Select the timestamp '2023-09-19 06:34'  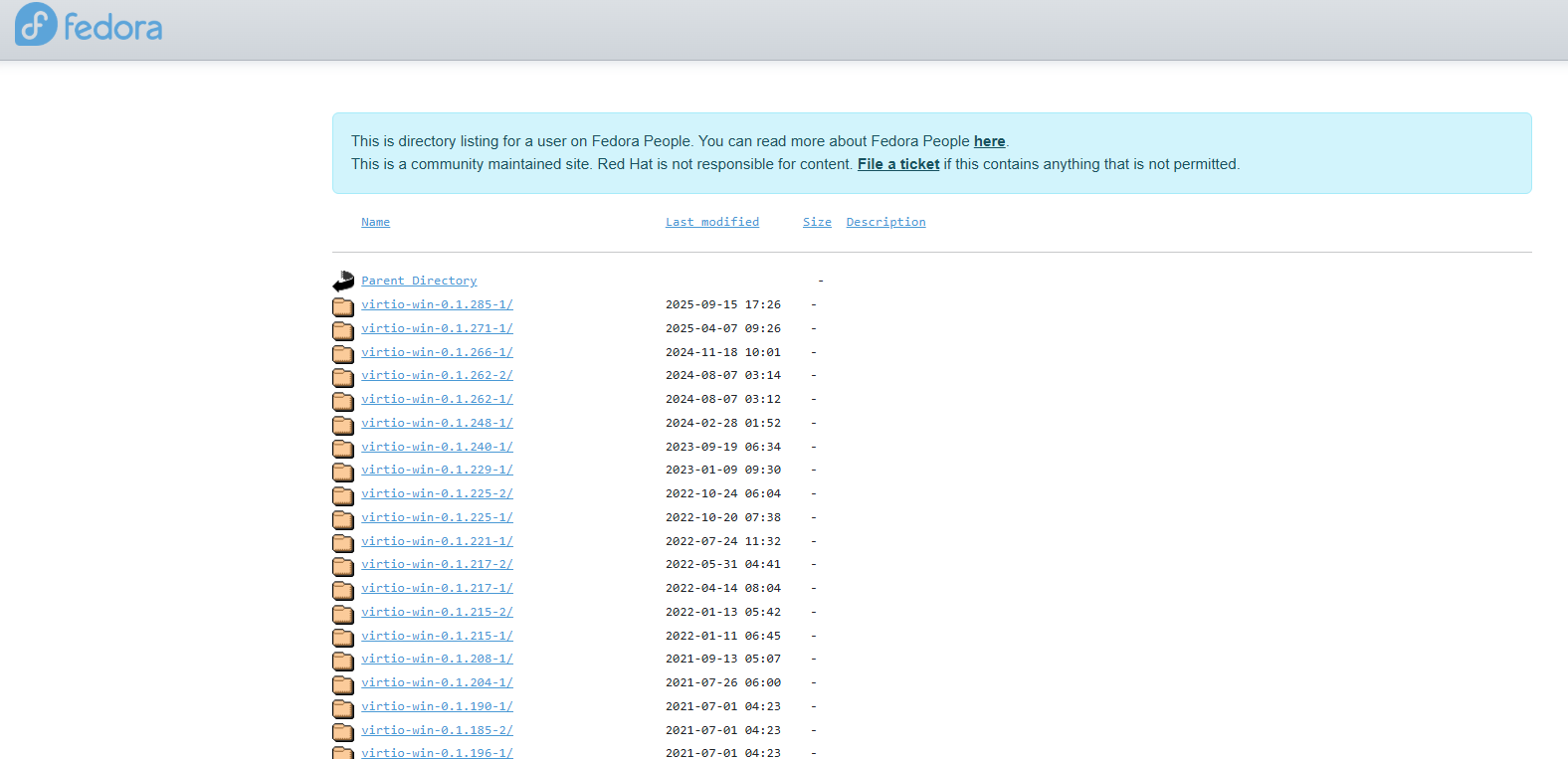pos(723,447)
